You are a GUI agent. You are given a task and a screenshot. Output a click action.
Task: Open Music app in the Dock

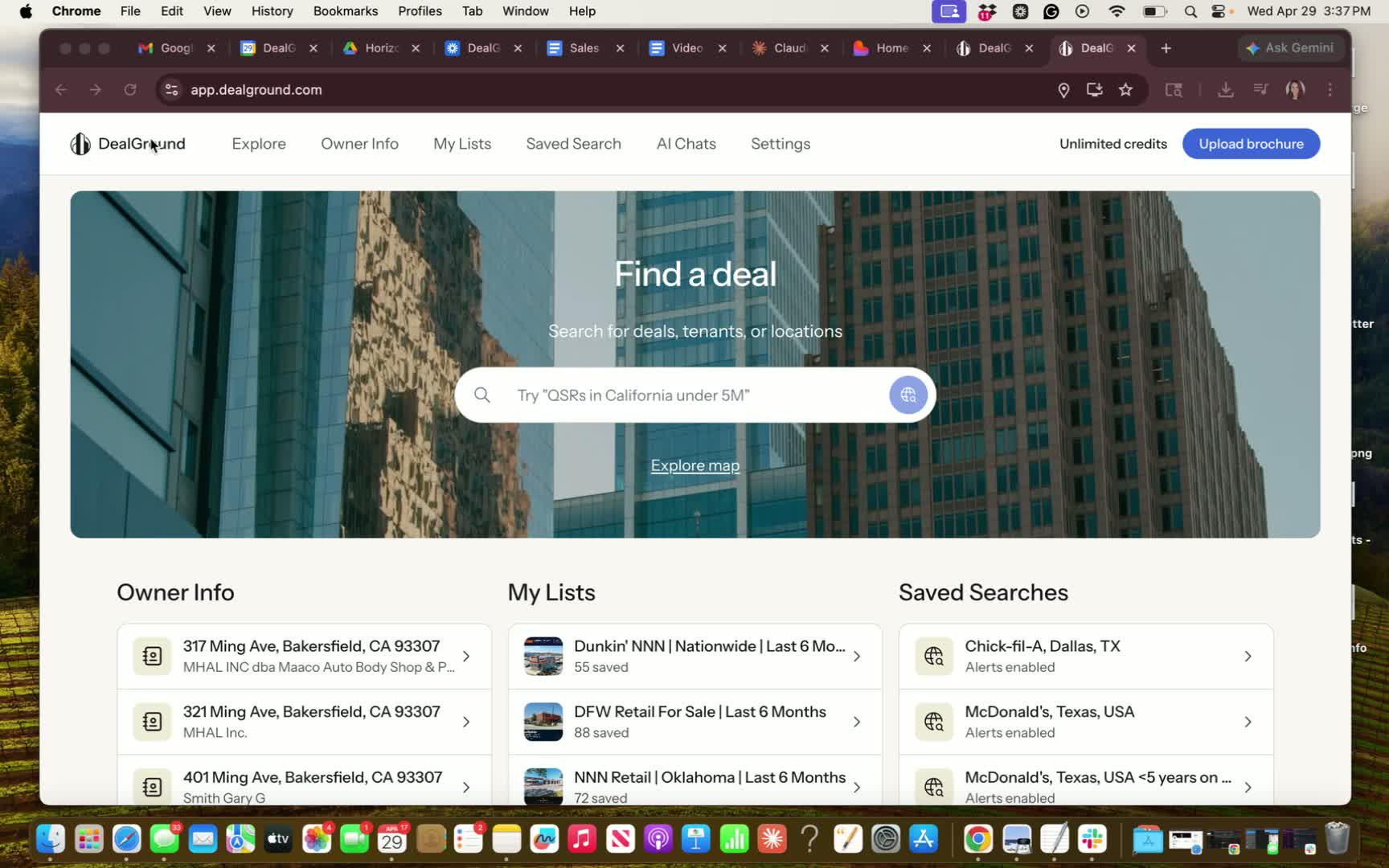[x=582, y=839]
